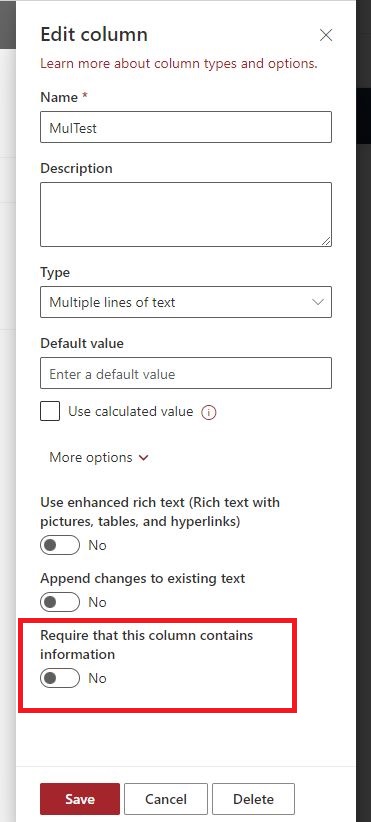Click the Use calculated value label text
Screen dimensions: 371x822
pyautogui.click(x=130, y=412)
